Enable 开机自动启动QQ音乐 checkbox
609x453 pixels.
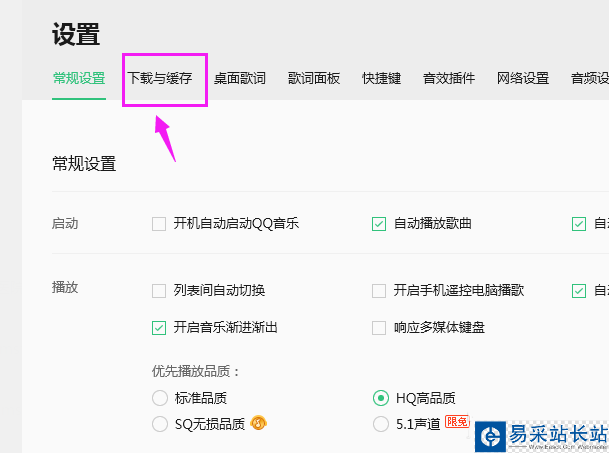pyautogui.click(x=159, y=224)
